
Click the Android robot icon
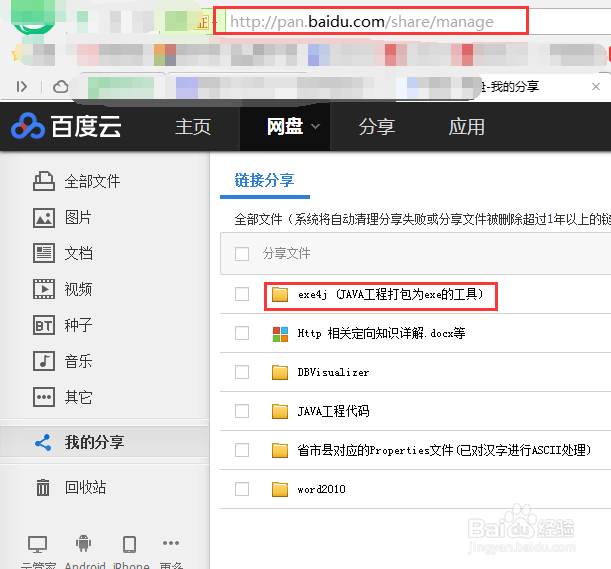[83, 543]
